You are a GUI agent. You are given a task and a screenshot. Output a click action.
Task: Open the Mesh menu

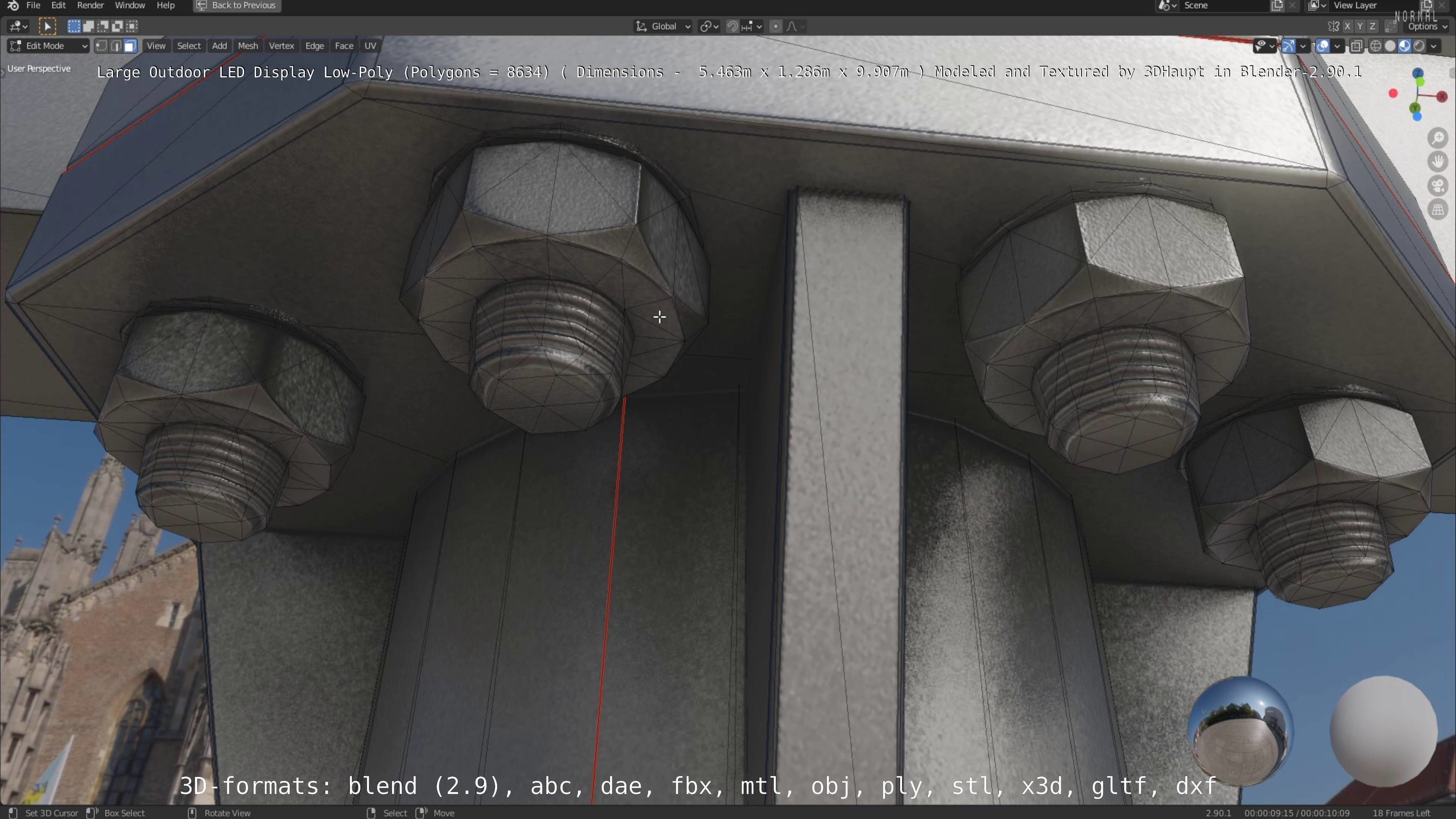pos(248,46)
